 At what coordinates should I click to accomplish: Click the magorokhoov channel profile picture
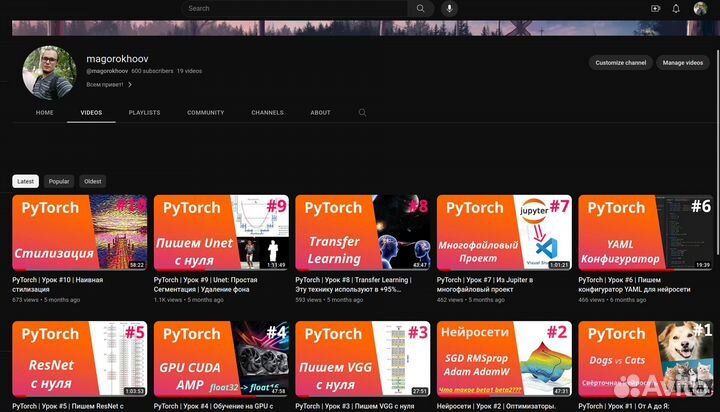pyautogui.click(x=49, y=72)
